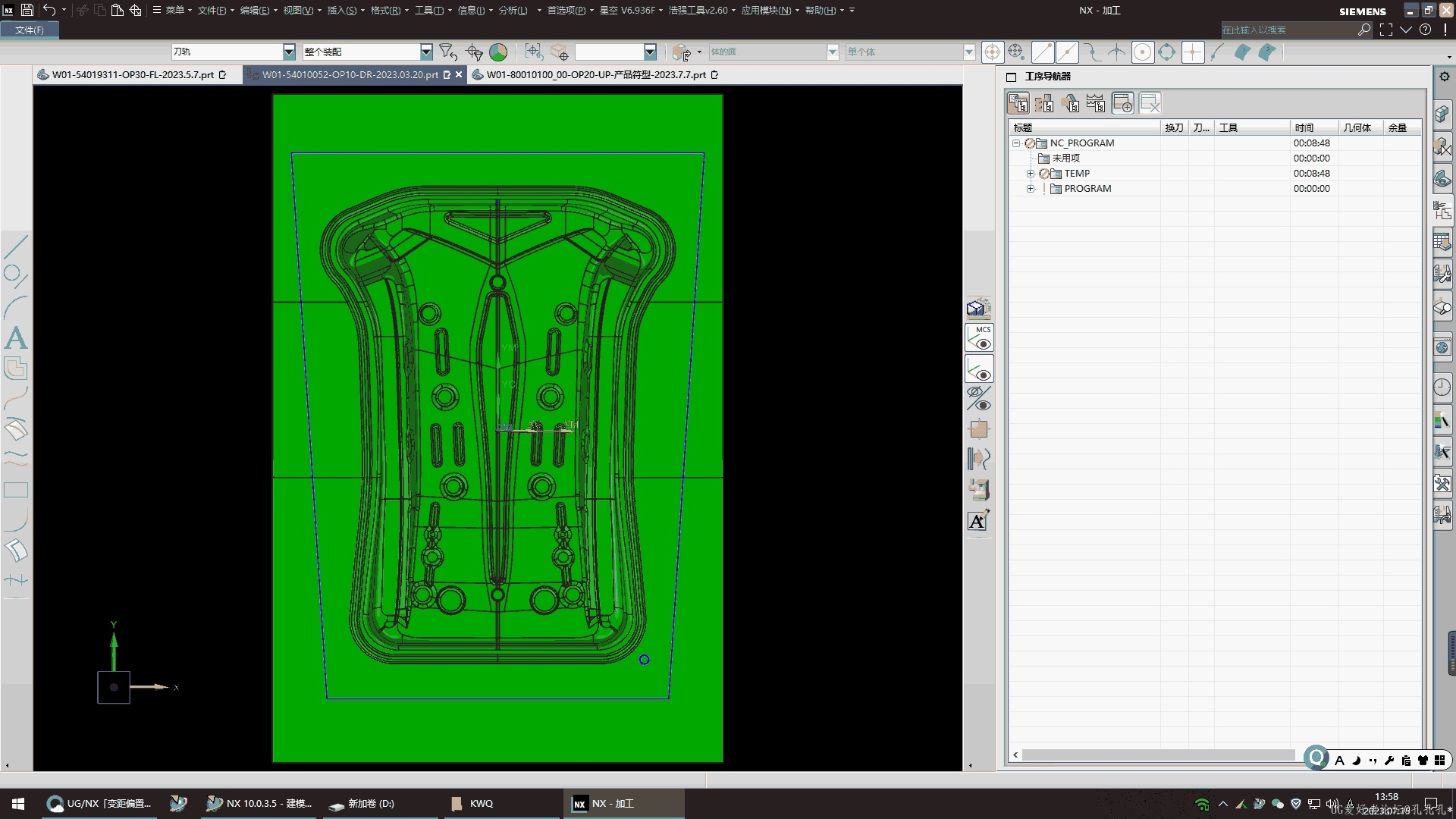Switch to Geometry view icon
This screenshot has height=819, width=1456.
click(x=1070, y=103)
